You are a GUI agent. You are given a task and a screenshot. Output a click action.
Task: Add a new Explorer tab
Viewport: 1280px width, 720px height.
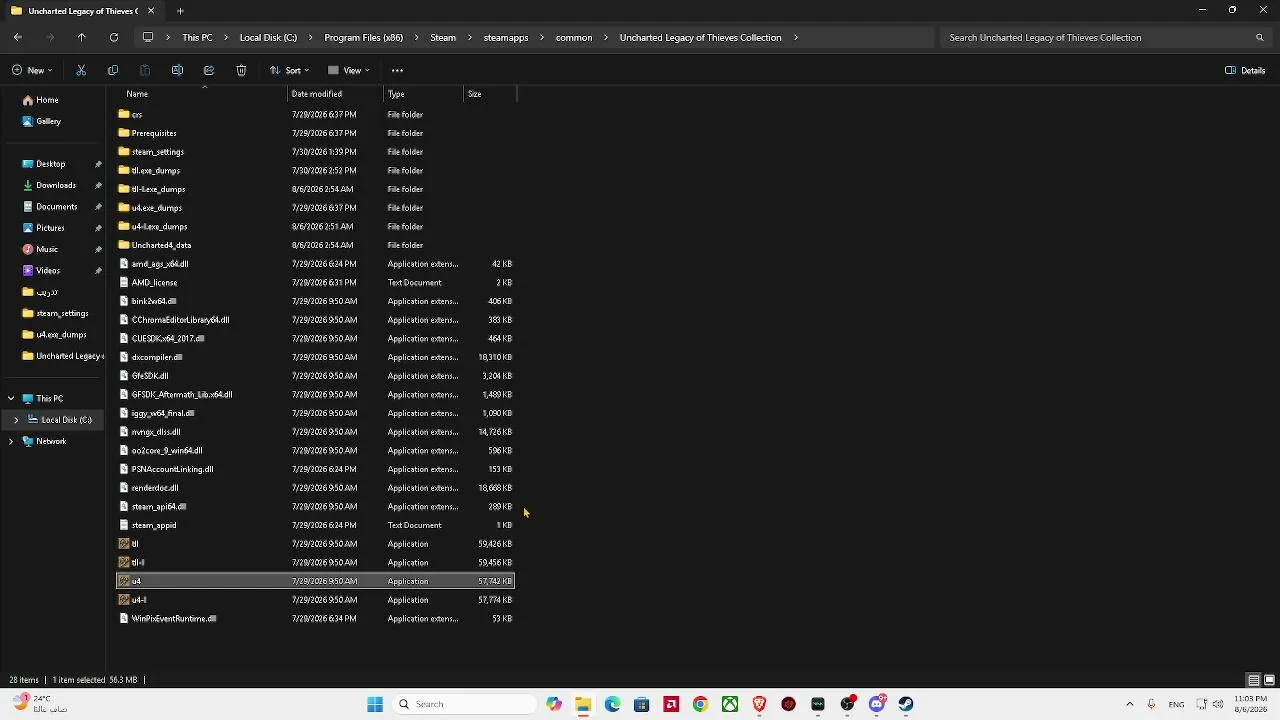(180, 11)
